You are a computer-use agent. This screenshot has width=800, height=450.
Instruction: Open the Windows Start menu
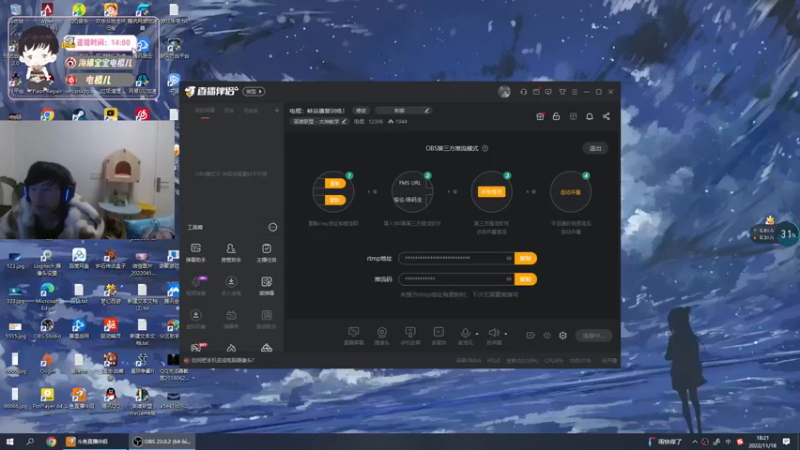pyautogui.click(x=10, y=441)
